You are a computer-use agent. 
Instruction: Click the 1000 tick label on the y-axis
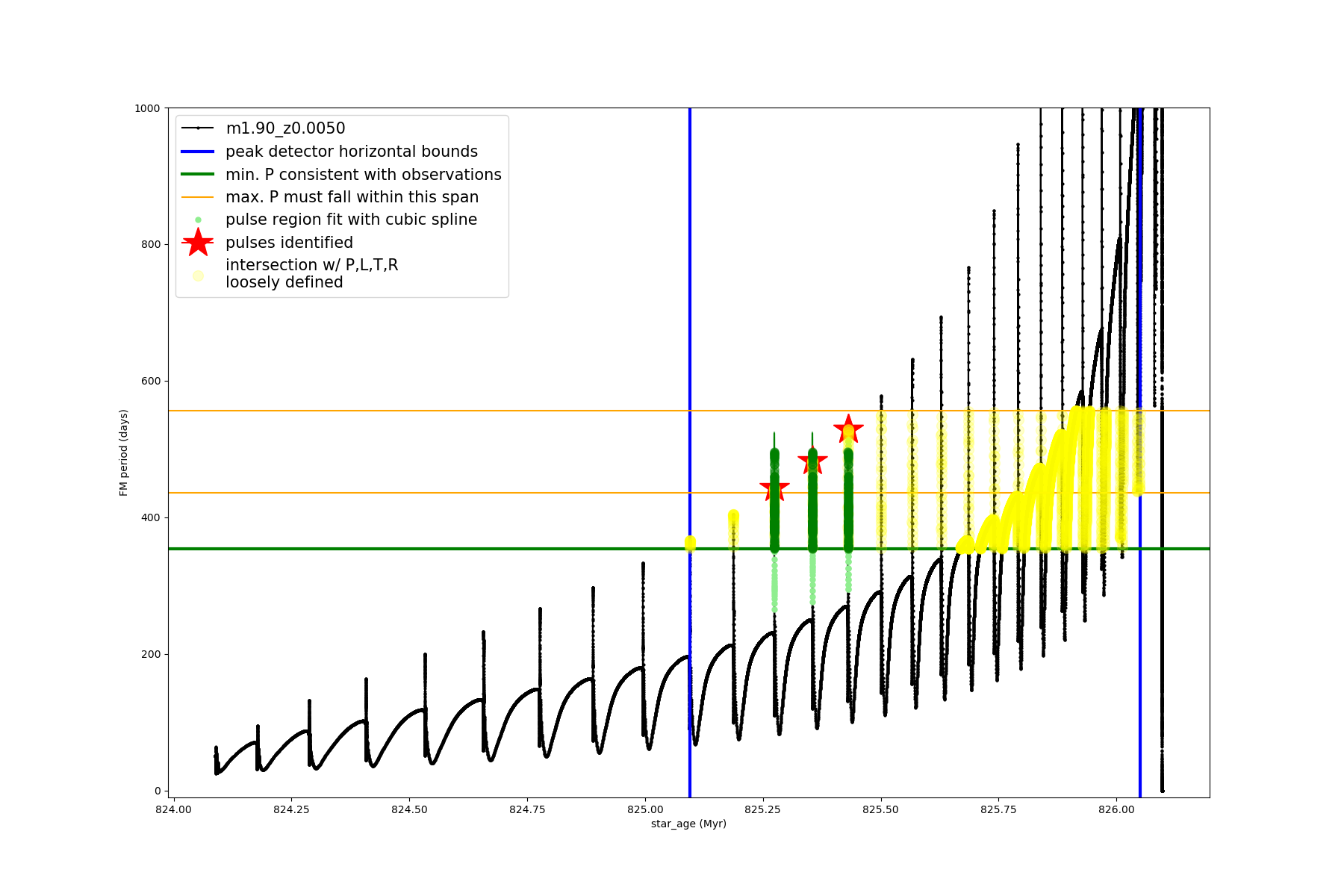click(x=147, y=108)
